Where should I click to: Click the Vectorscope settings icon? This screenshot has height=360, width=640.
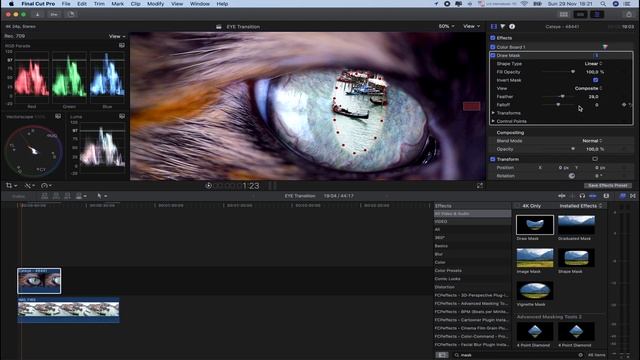pyautogui.click(x=58, y=116)
